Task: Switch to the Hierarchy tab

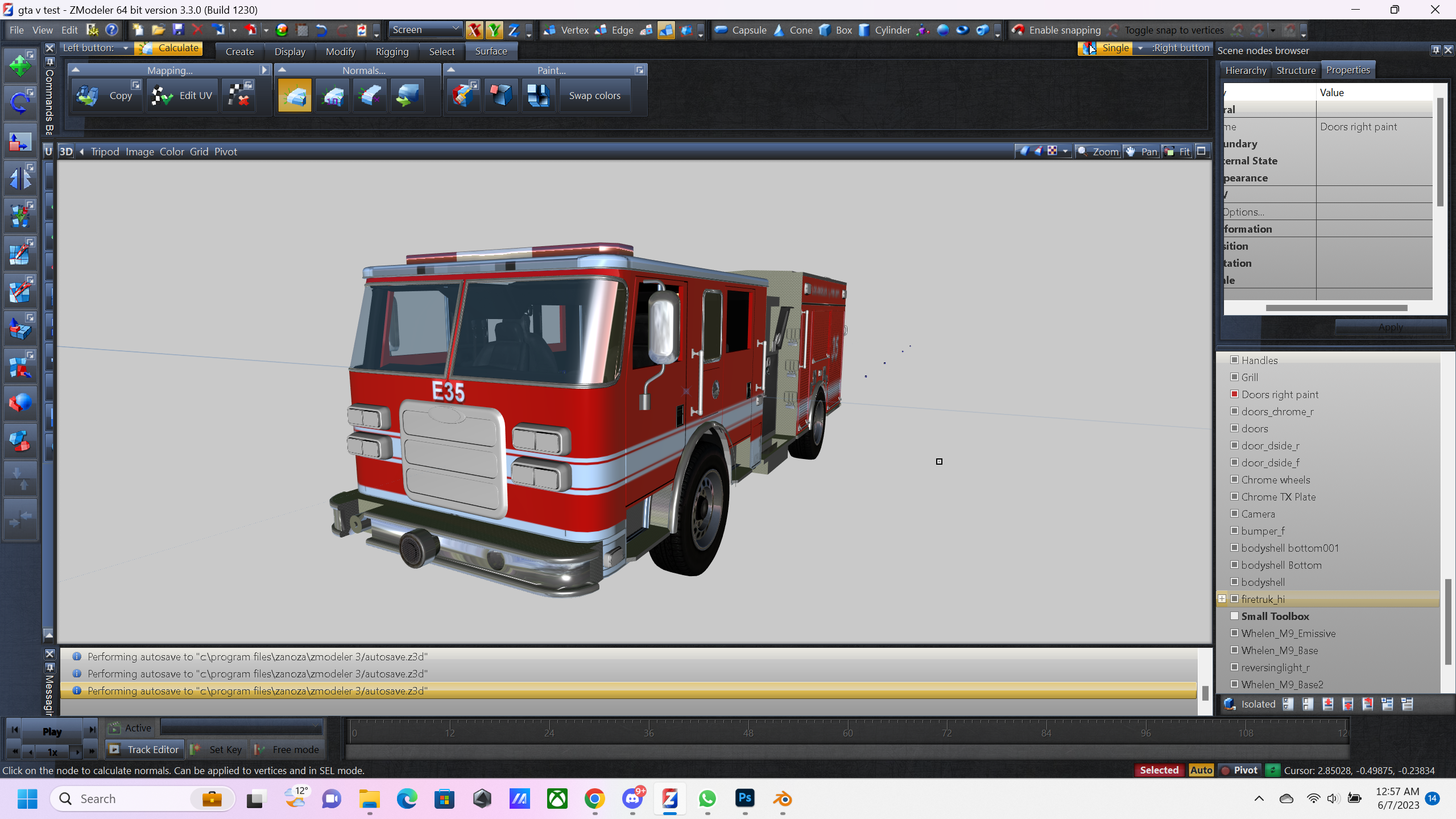Action: pyautogui.click(x=1246, y=71)
